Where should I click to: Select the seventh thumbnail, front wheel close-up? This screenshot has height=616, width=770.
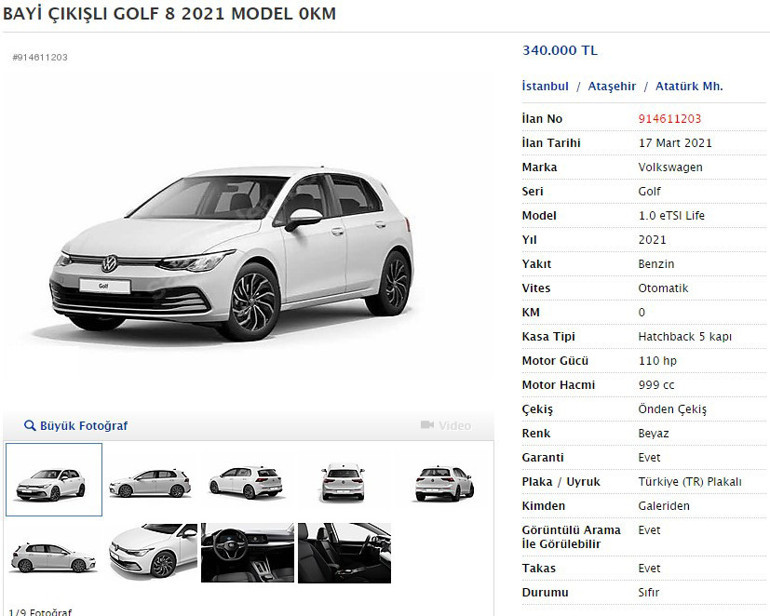pos(153,552)
